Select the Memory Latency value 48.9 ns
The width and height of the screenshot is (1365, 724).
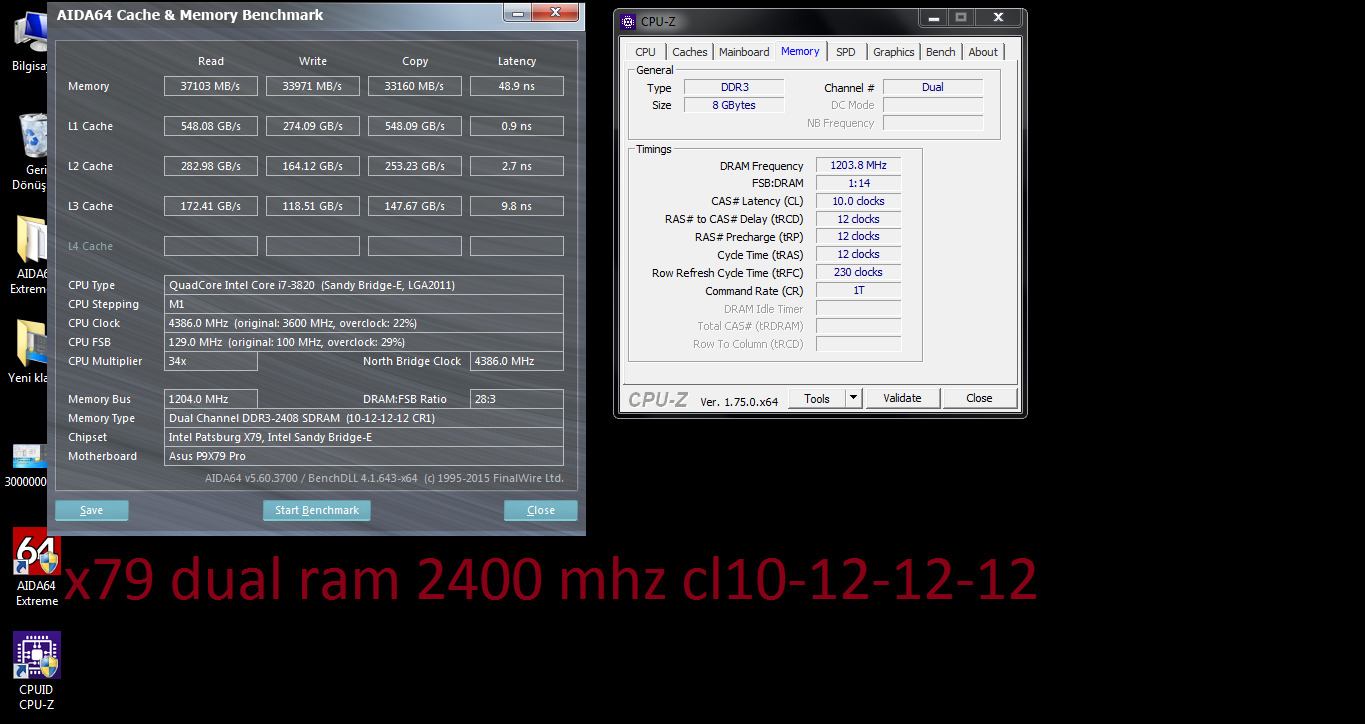coord(517,86)
